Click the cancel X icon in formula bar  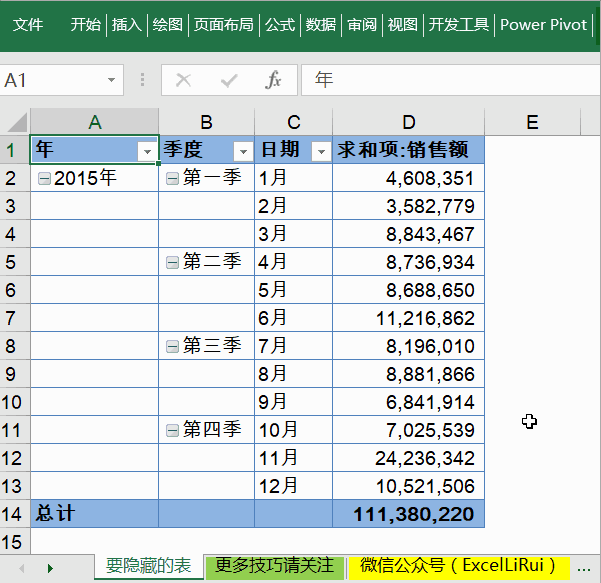coord(183,80)
